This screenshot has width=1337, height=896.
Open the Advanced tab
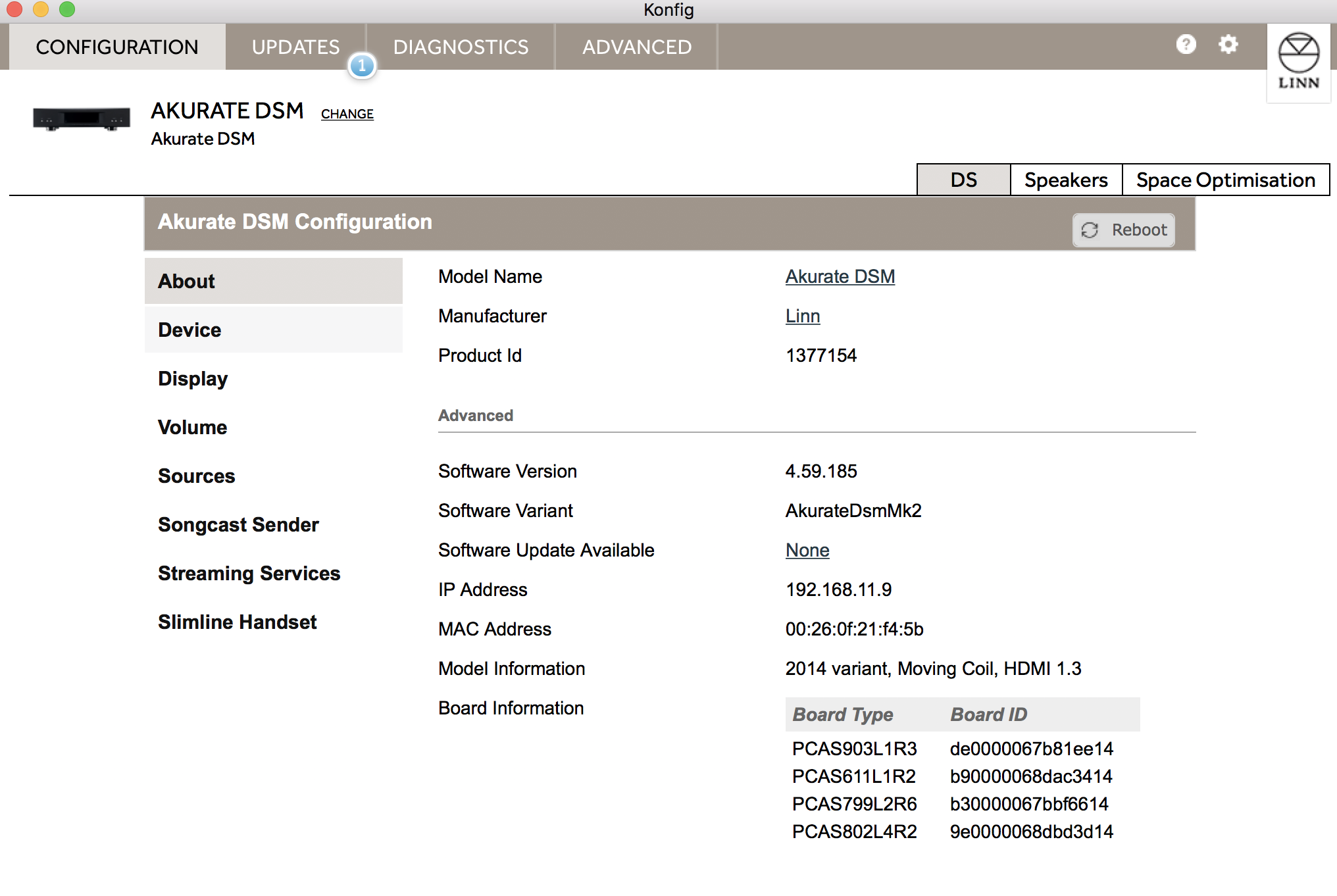pyautogui.click(x=637, y=47)
